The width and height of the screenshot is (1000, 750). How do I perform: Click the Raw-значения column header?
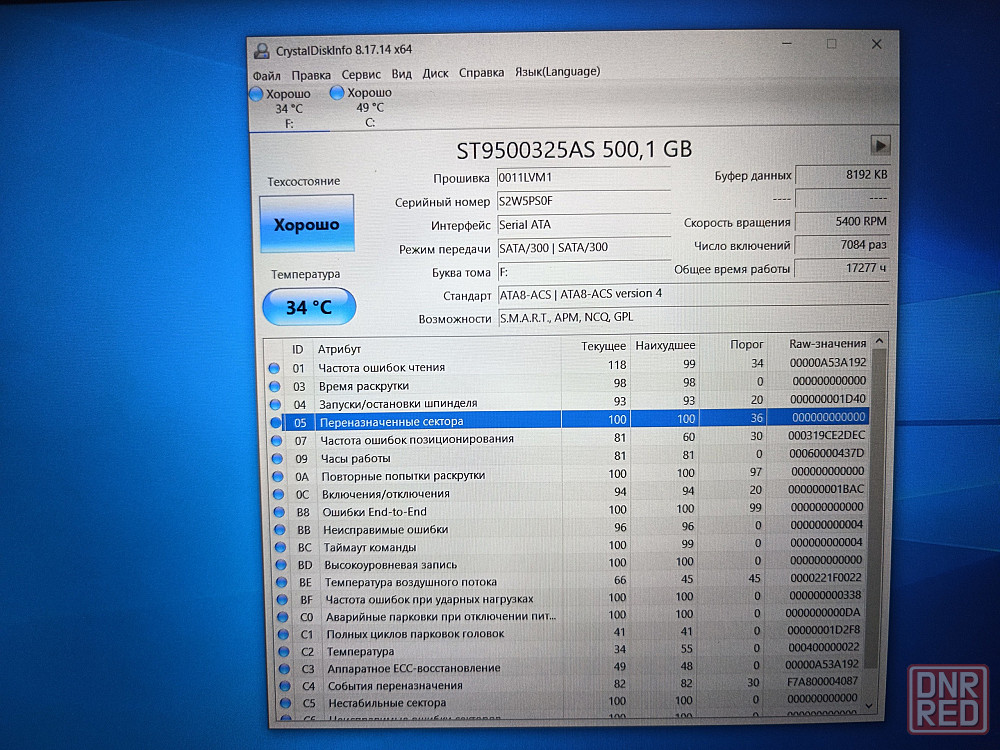pos(819,343)
